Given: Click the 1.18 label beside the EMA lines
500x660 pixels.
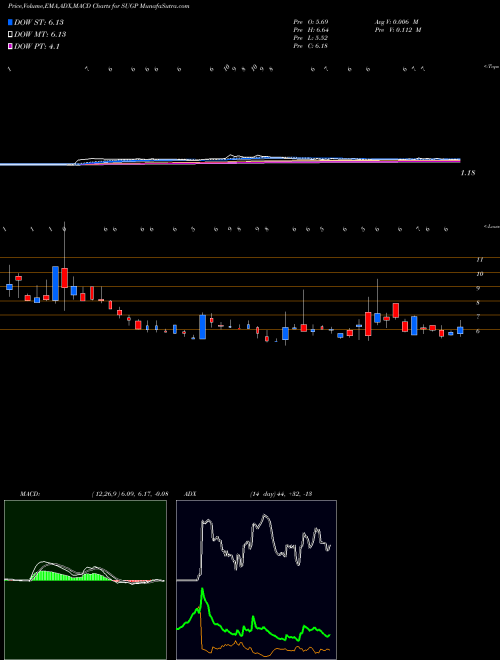Looking at the screenshot, I should click(x=468, y=173).
